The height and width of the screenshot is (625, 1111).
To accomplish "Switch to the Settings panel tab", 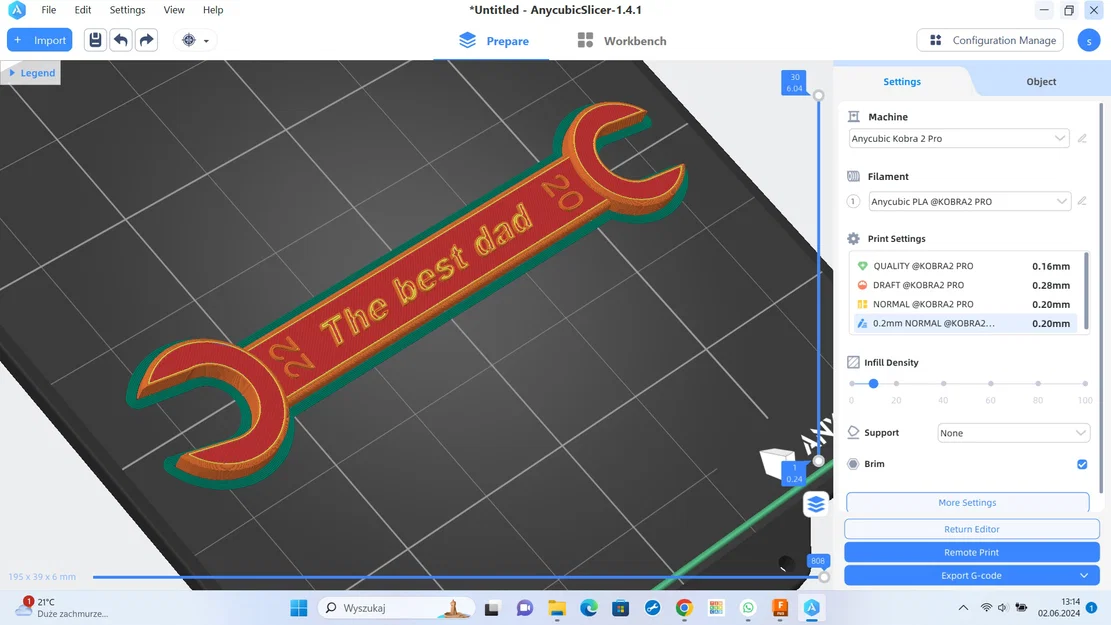I will [902, 81].
